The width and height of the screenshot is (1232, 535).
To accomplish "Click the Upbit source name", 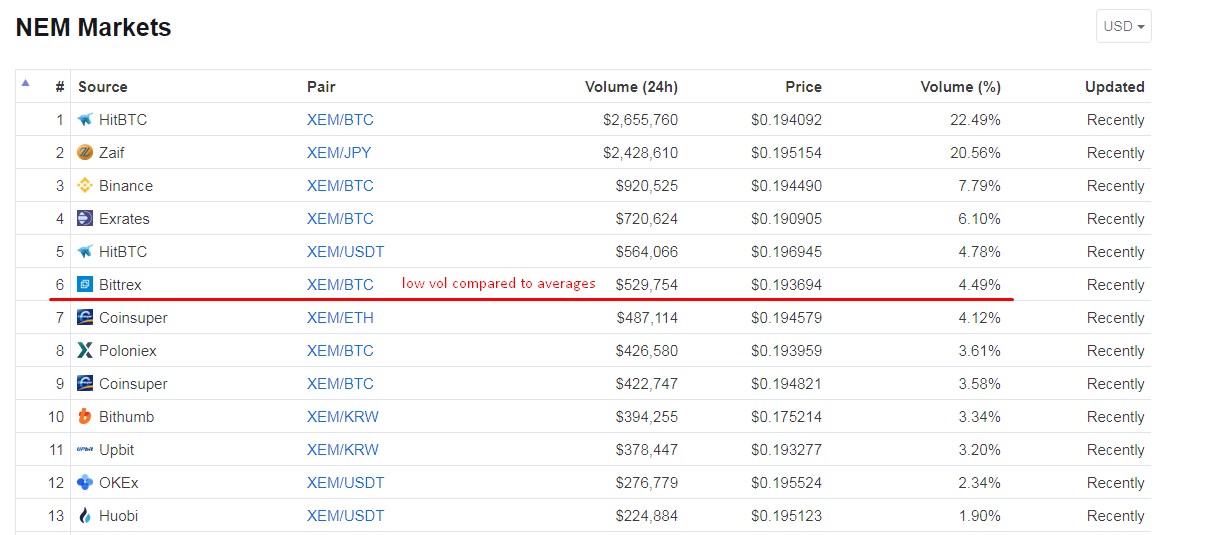I will [117, 450].
